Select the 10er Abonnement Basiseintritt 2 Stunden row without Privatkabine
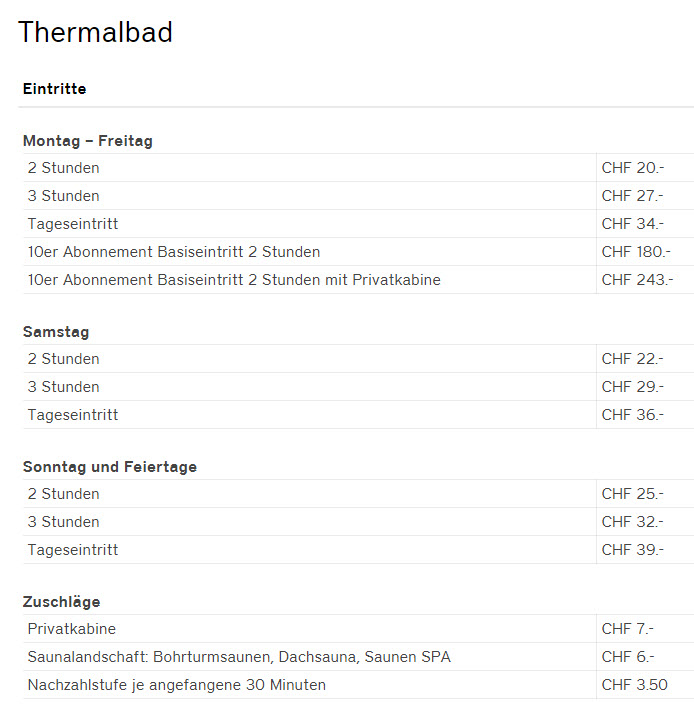Viewport: 694px width, 711px height. tap(174, 252)
